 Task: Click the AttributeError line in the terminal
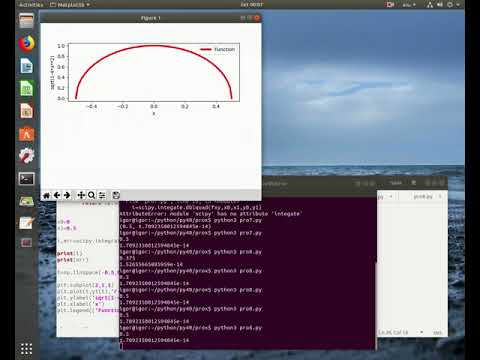pyautogui.click(x=211, y=213)
